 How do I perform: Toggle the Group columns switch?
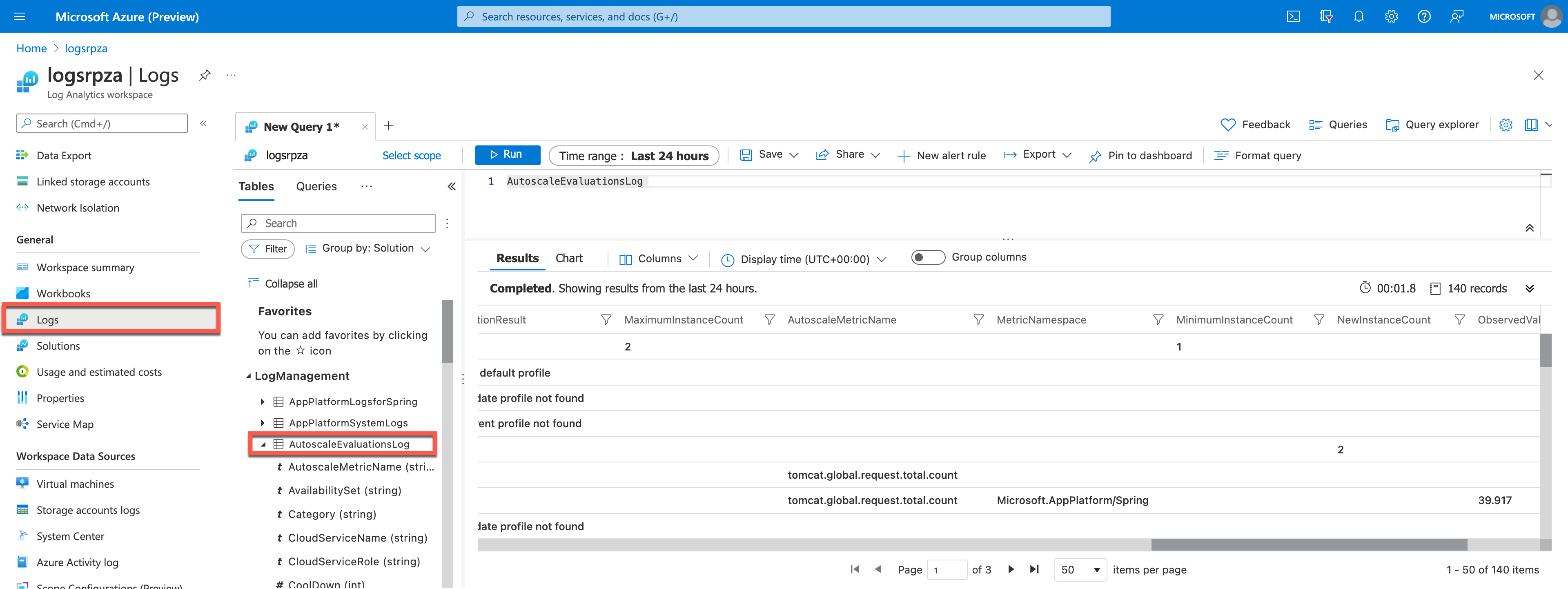(928, 257)
